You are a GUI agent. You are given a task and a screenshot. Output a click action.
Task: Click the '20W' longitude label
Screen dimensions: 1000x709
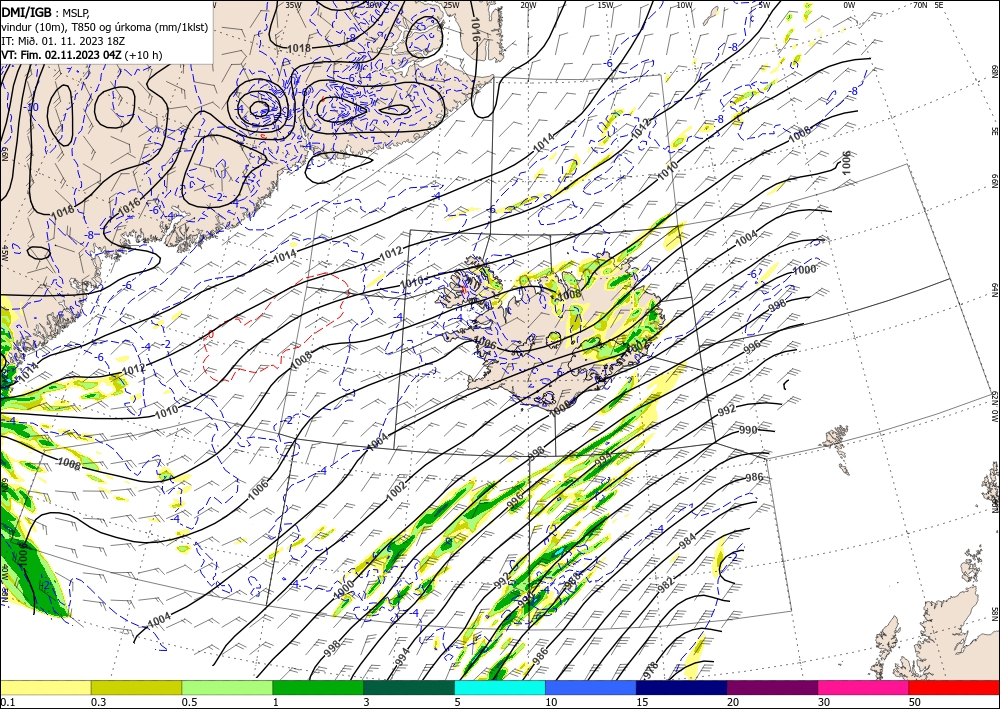click(528, 5)
